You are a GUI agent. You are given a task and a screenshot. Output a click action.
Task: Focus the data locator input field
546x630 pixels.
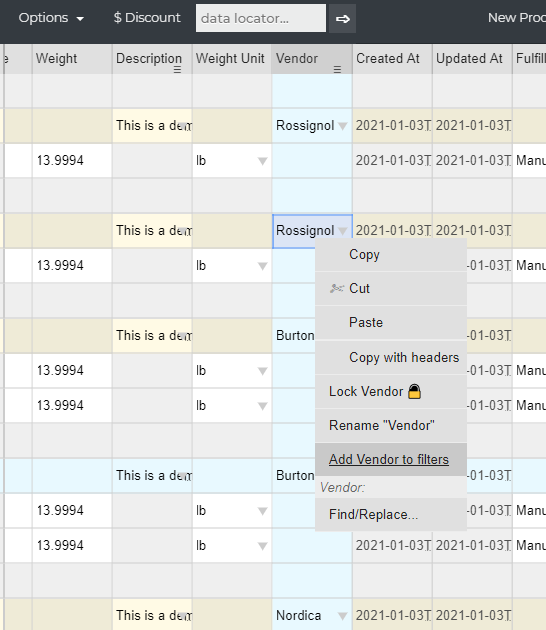(x=261, y=18)
